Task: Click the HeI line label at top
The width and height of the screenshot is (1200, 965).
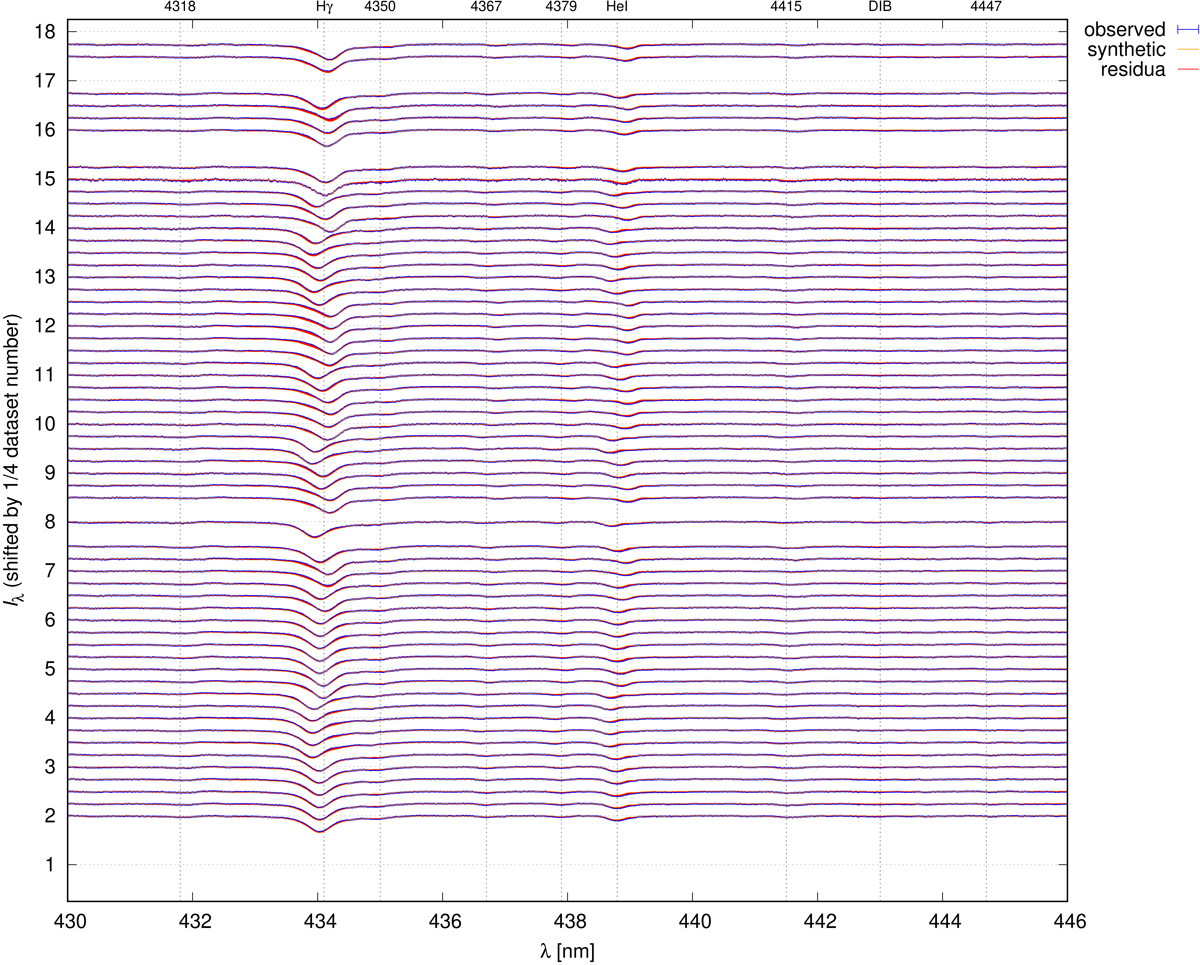Action: (617, 8)
